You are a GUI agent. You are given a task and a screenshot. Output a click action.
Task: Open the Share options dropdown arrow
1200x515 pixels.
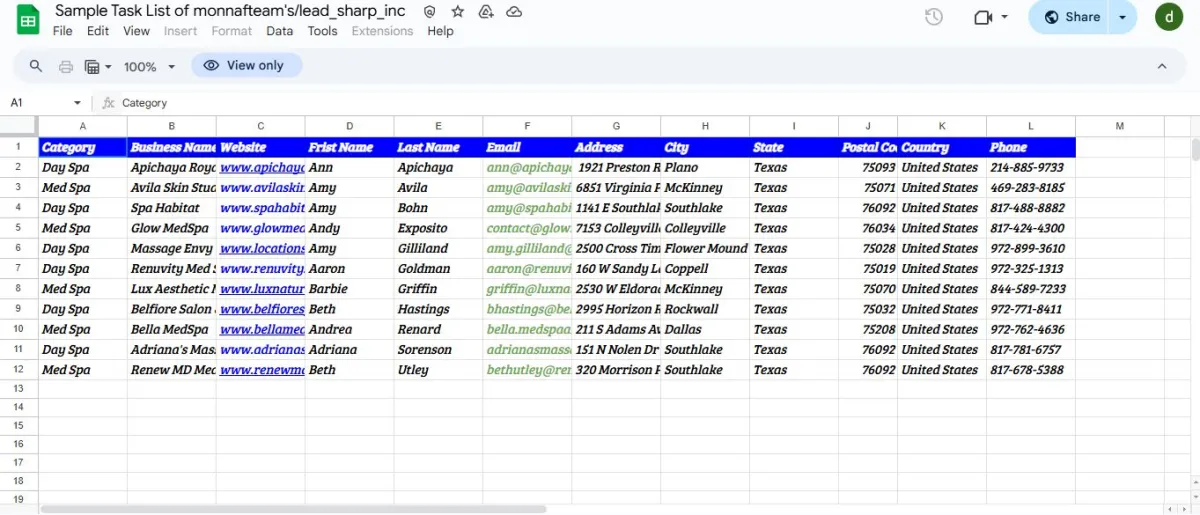tap(1123, 17)
